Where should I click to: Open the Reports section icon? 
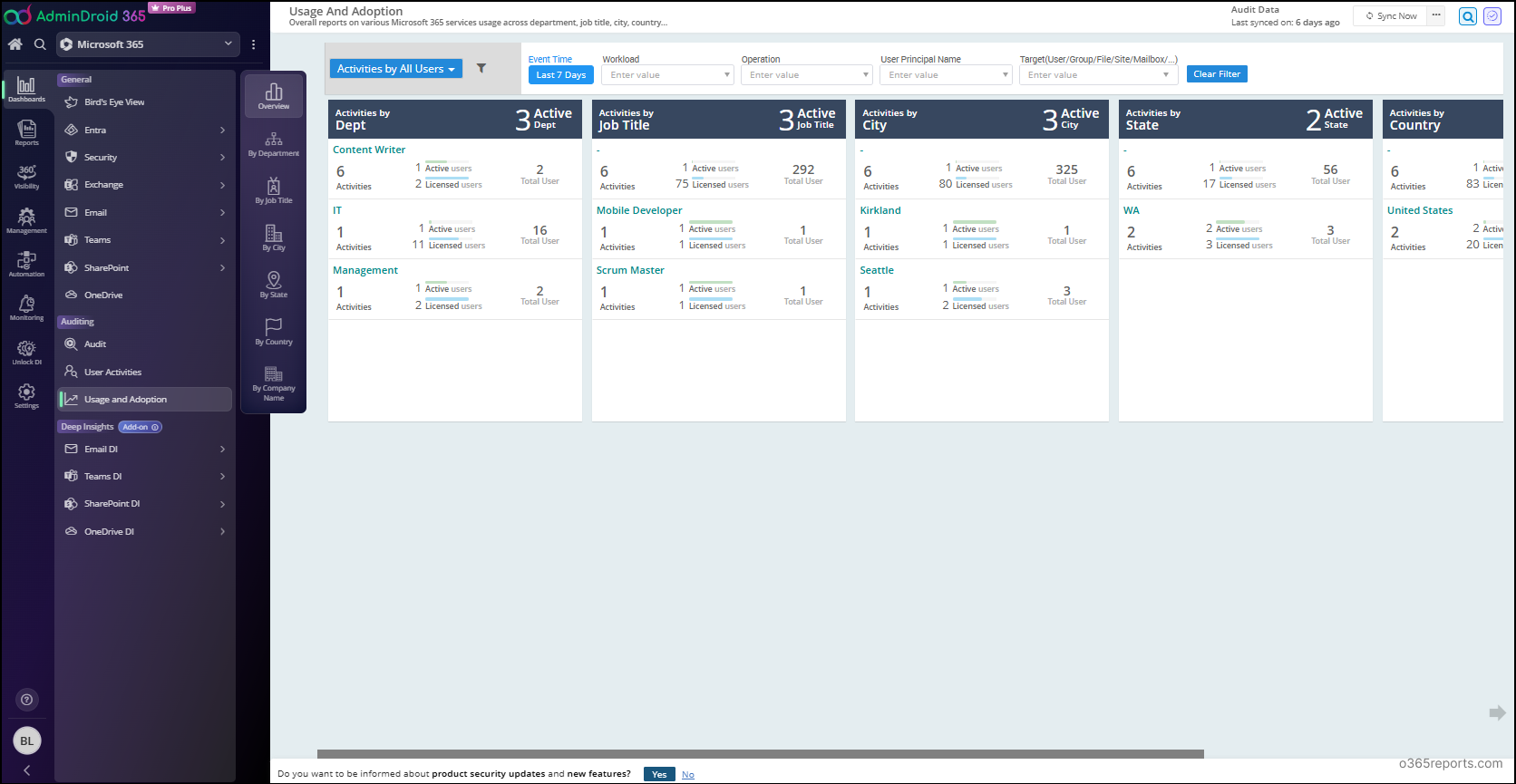[x=26, y=132]
